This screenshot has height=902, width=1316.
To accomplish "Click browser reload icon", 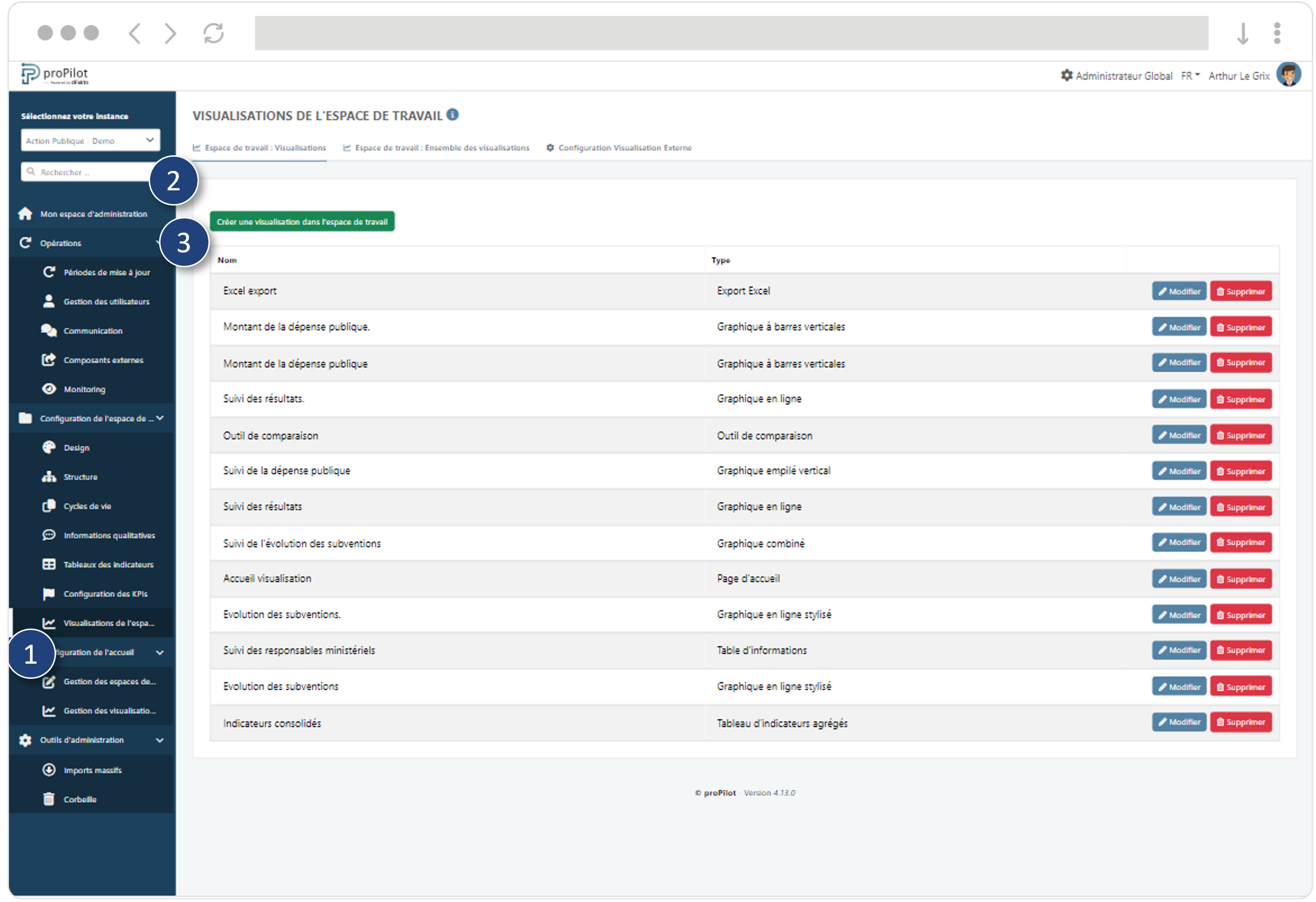I will (214, 33).
